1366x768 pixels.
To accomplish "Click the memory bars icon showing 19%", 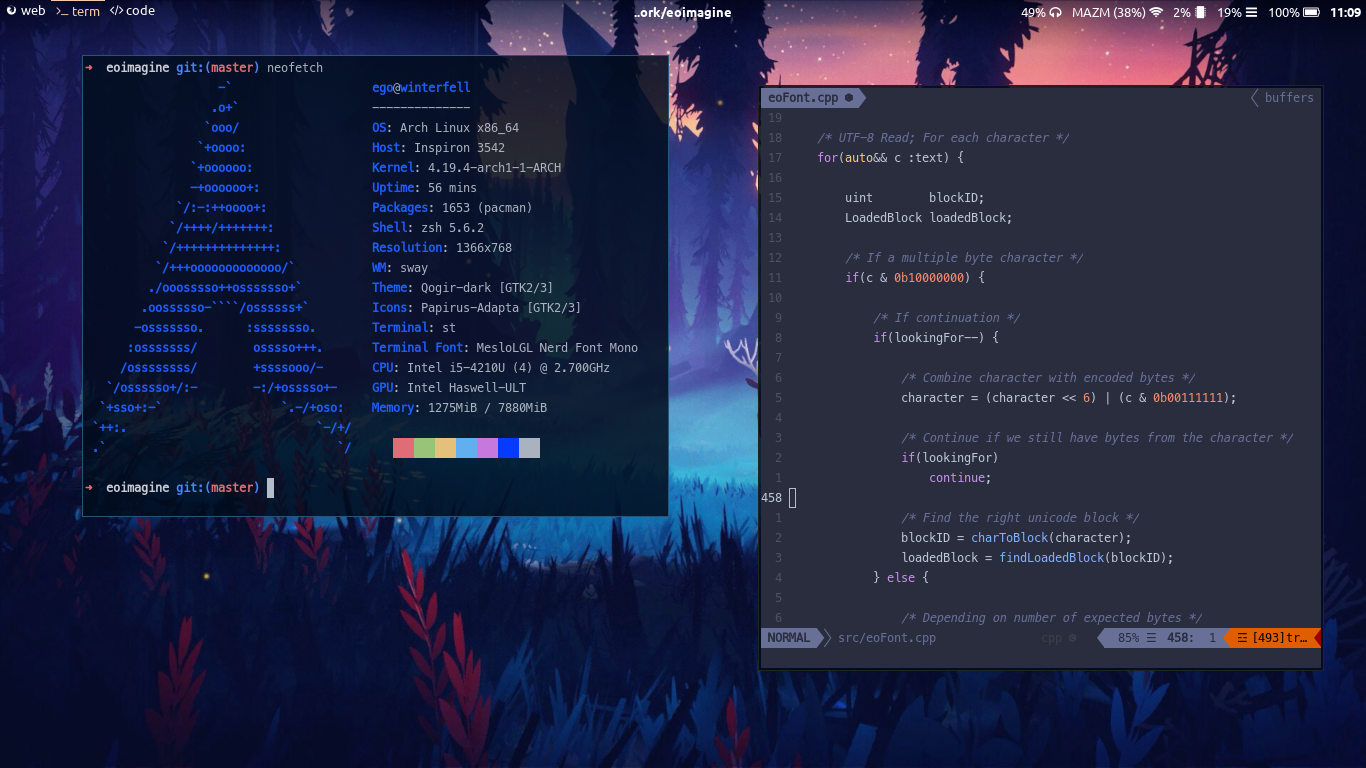I will coord(1252,12).
